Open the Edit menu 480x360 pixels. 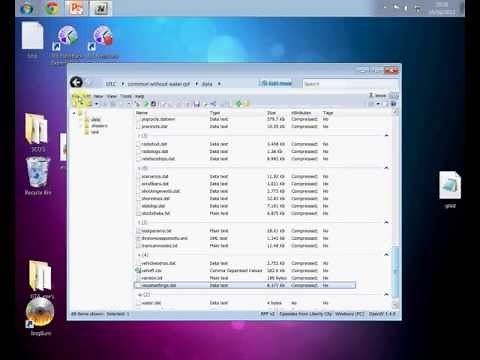point(87,96)
